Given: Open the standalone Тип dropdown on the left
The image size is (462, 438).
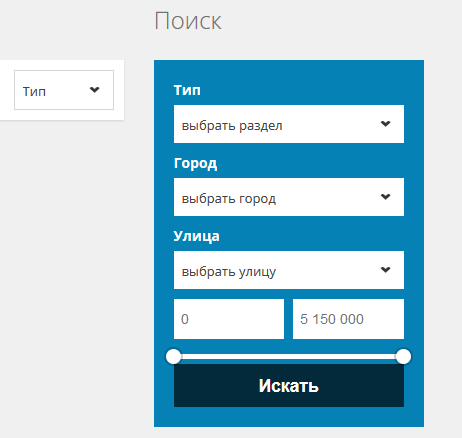Looking at the screenshot, I should click(x=64, y=90).
